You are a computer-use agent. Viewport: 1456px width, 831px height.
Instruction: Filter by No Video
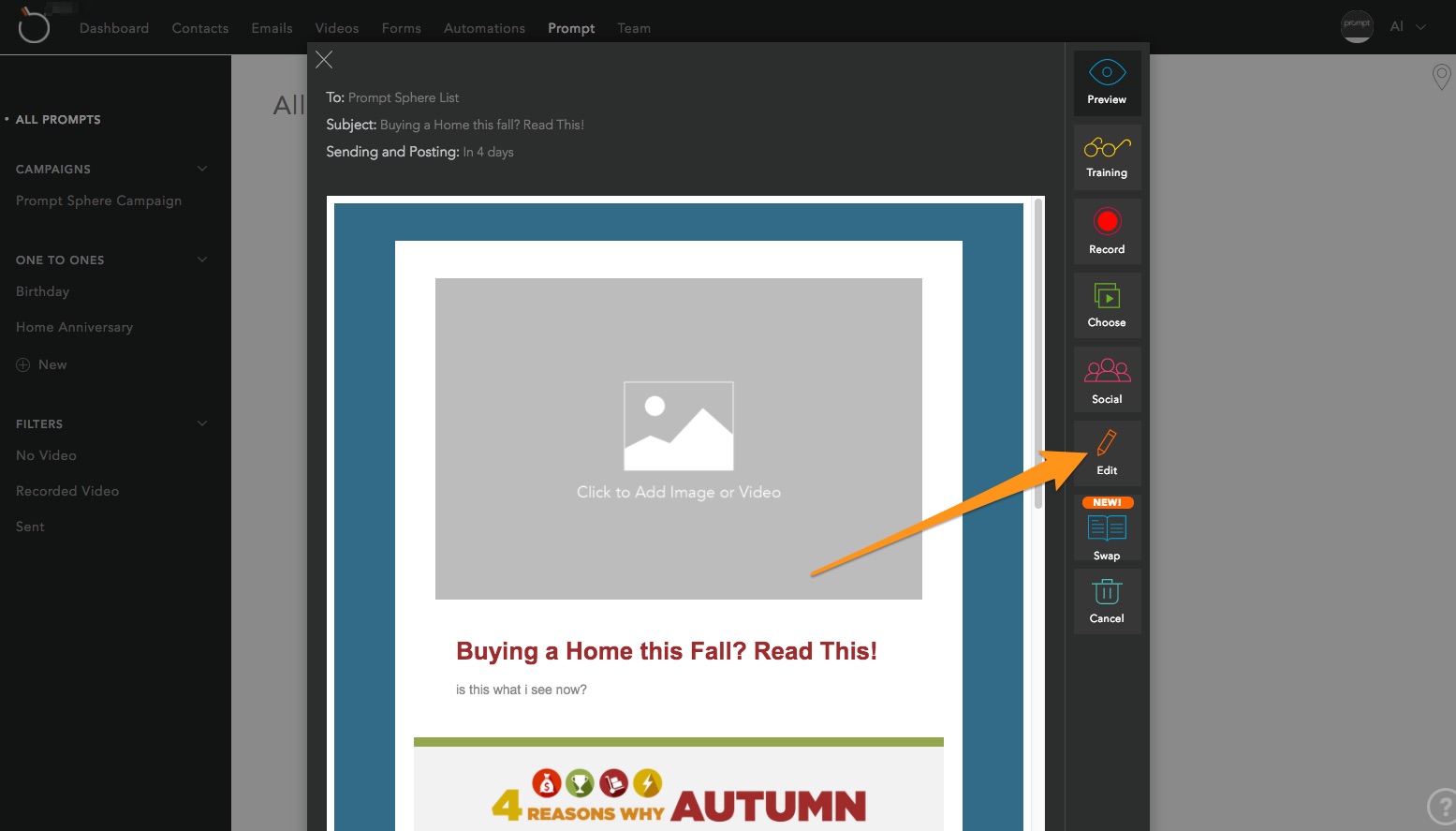(x=46, y=455)
